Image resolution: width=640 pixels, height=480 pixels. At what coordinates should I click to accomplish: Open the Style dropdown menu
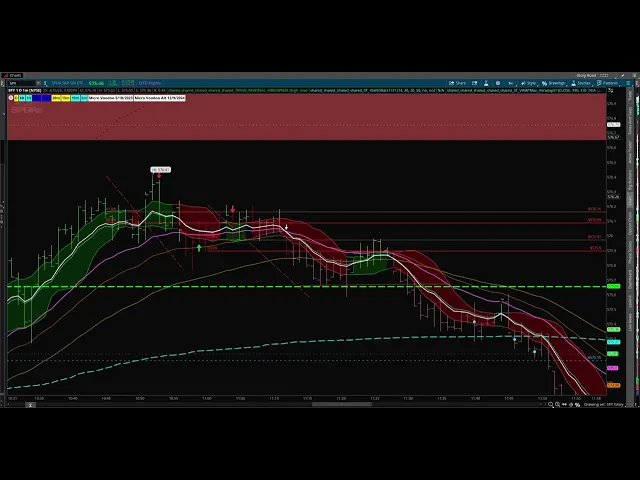[529, 83]
